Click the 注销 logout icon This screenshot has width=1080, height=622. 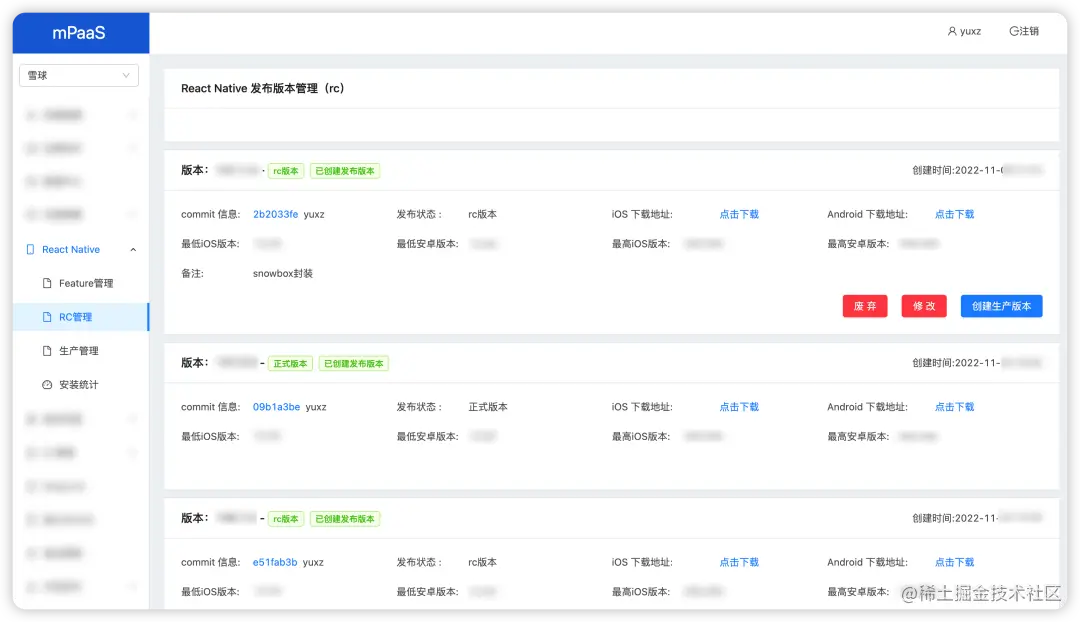pos(1013,31)
